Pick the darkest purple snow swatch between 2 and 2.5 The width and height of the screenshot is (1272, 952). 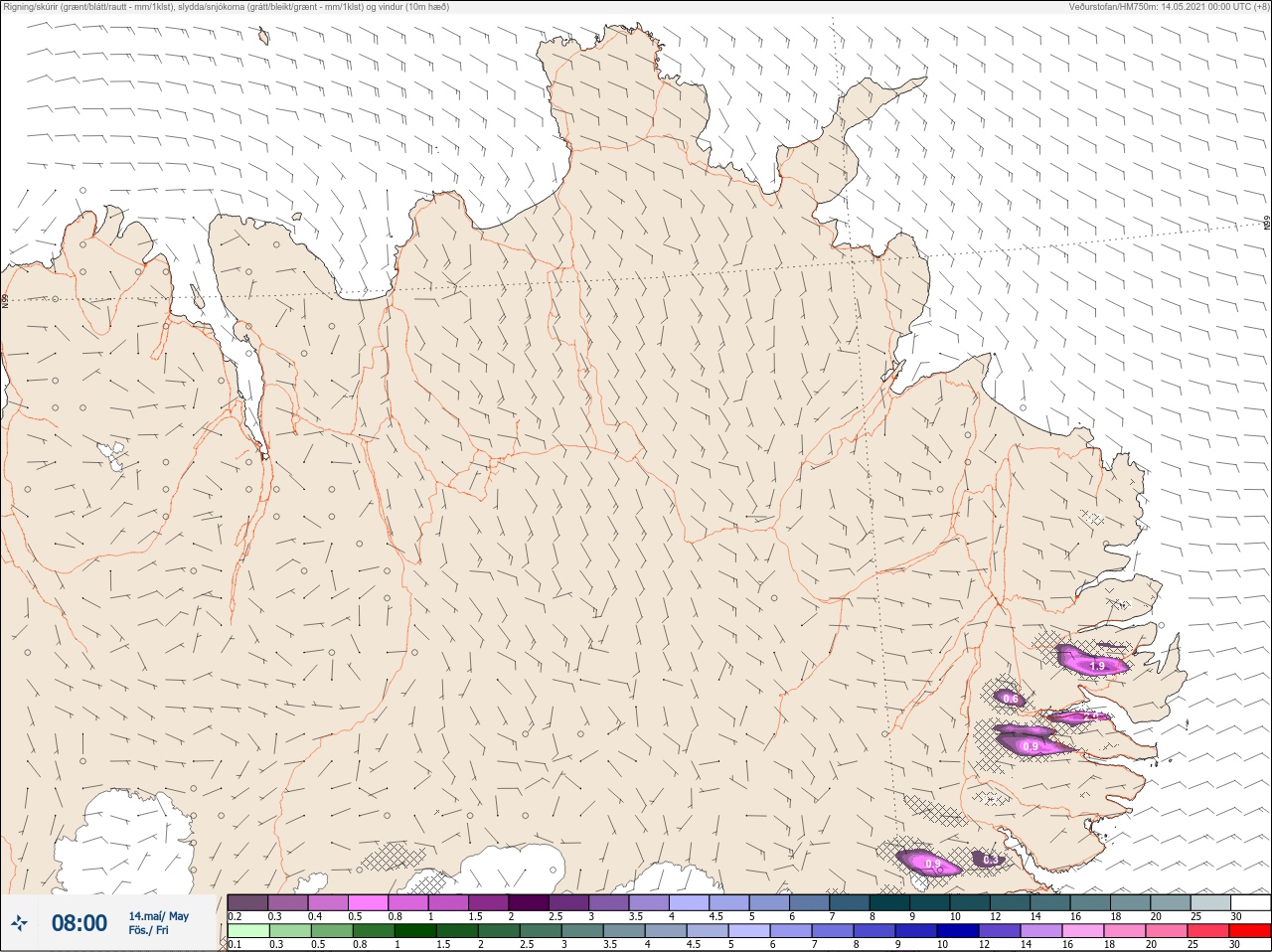pyautogui.click(x=529, y=902)
